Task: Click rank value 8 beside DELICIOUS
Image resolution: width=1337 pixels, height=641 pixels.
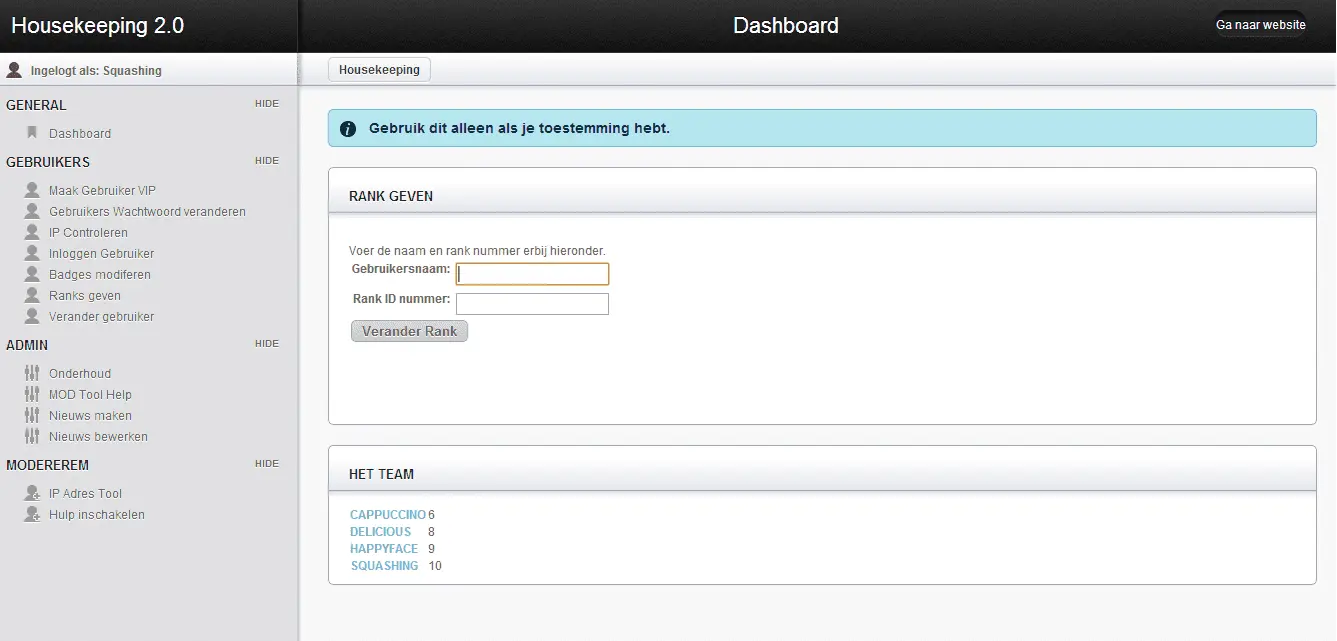Action: (431, 531)
